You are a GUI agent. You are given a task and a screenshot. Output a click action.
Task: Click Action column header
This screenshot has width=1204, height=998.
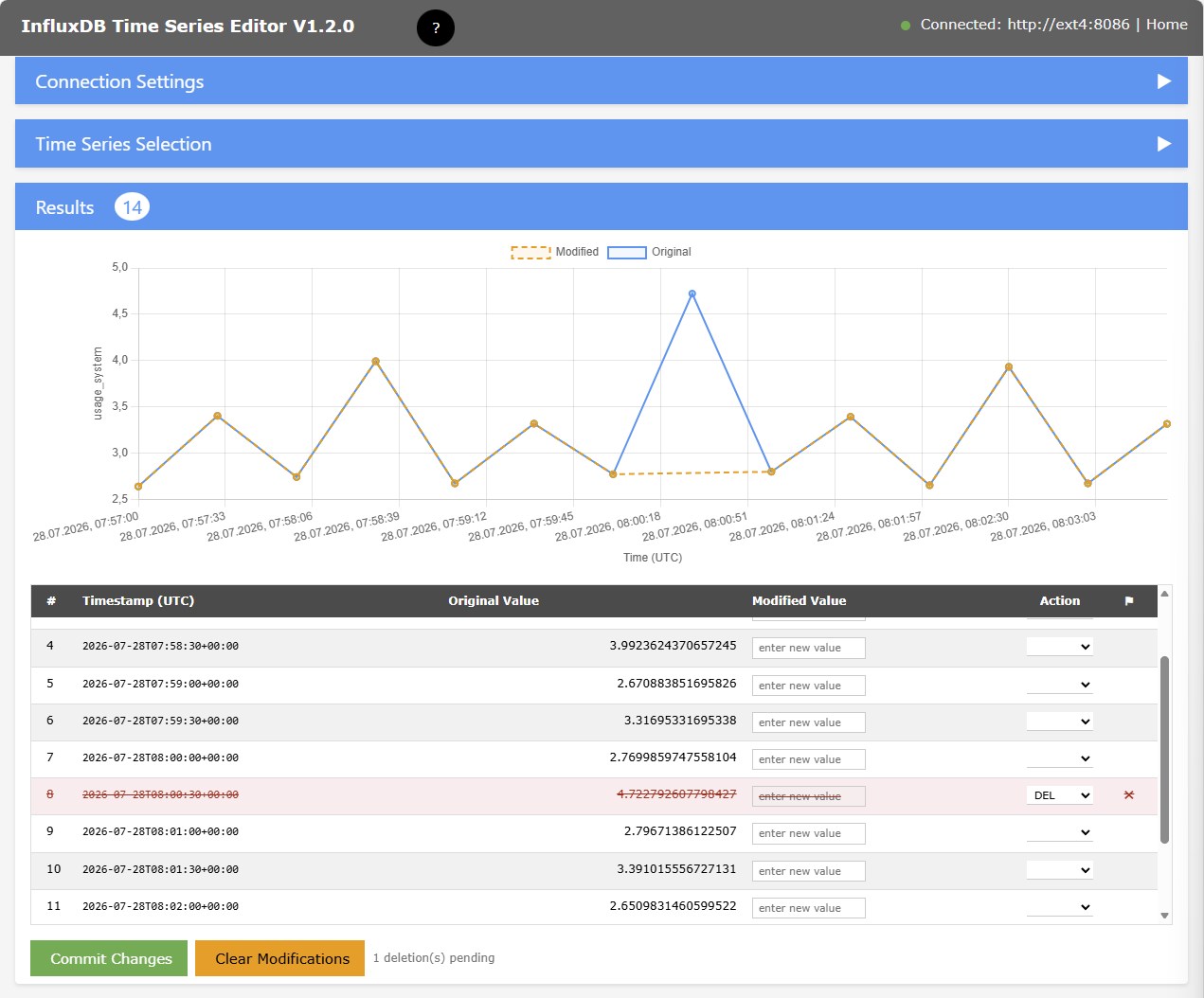(1059, 600)
